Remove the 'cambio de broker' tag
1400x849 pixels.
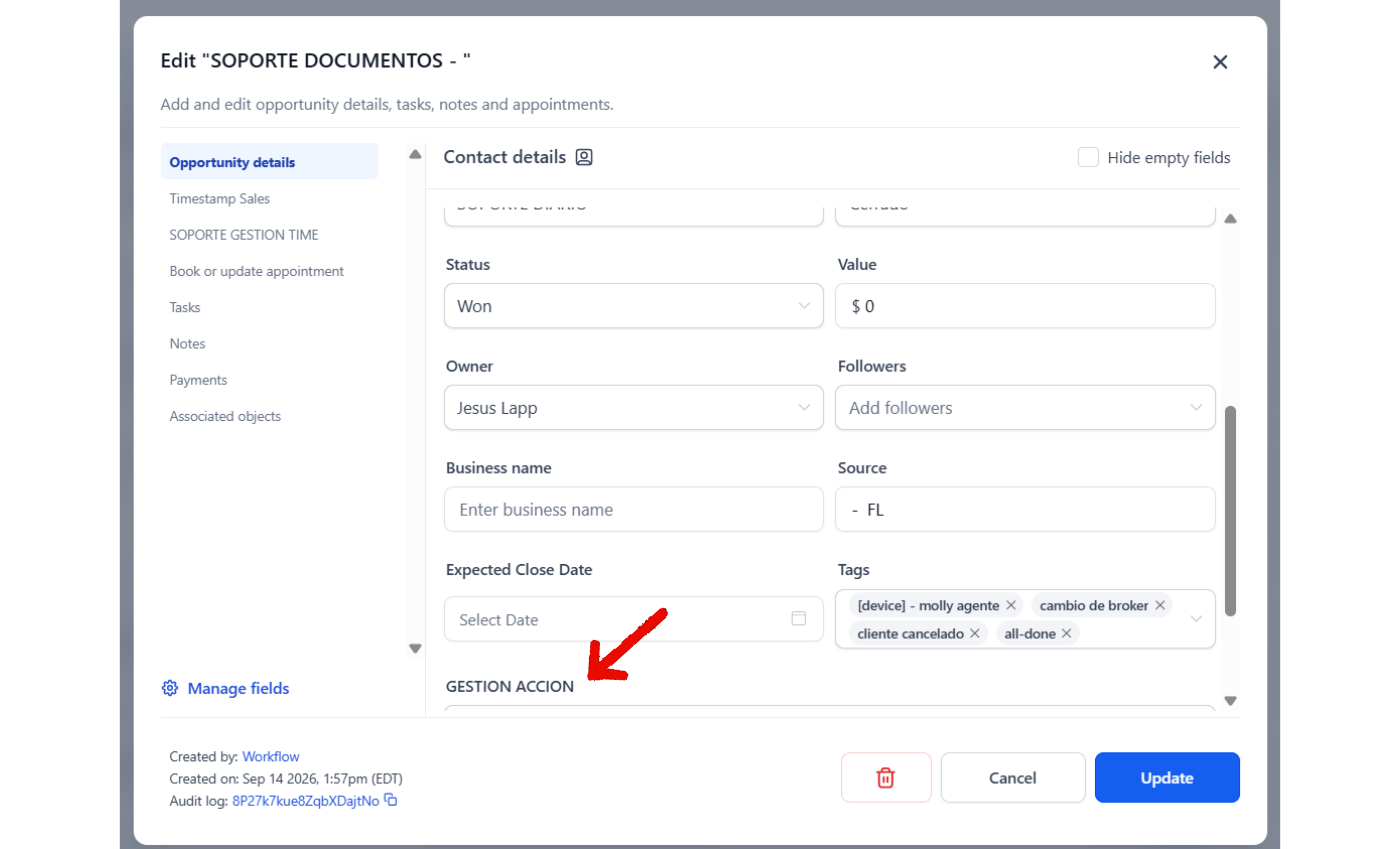tap(1160, 605)
